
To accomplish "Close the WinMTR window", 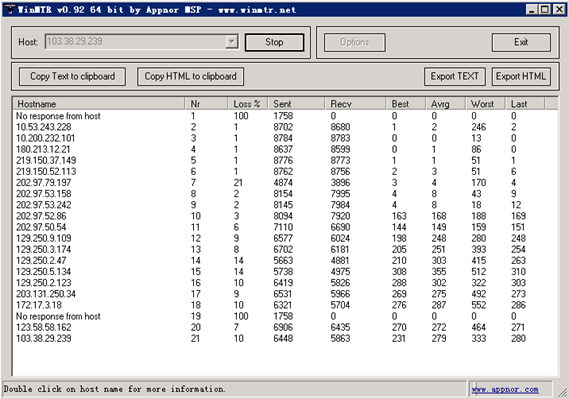I will point(559,9).
